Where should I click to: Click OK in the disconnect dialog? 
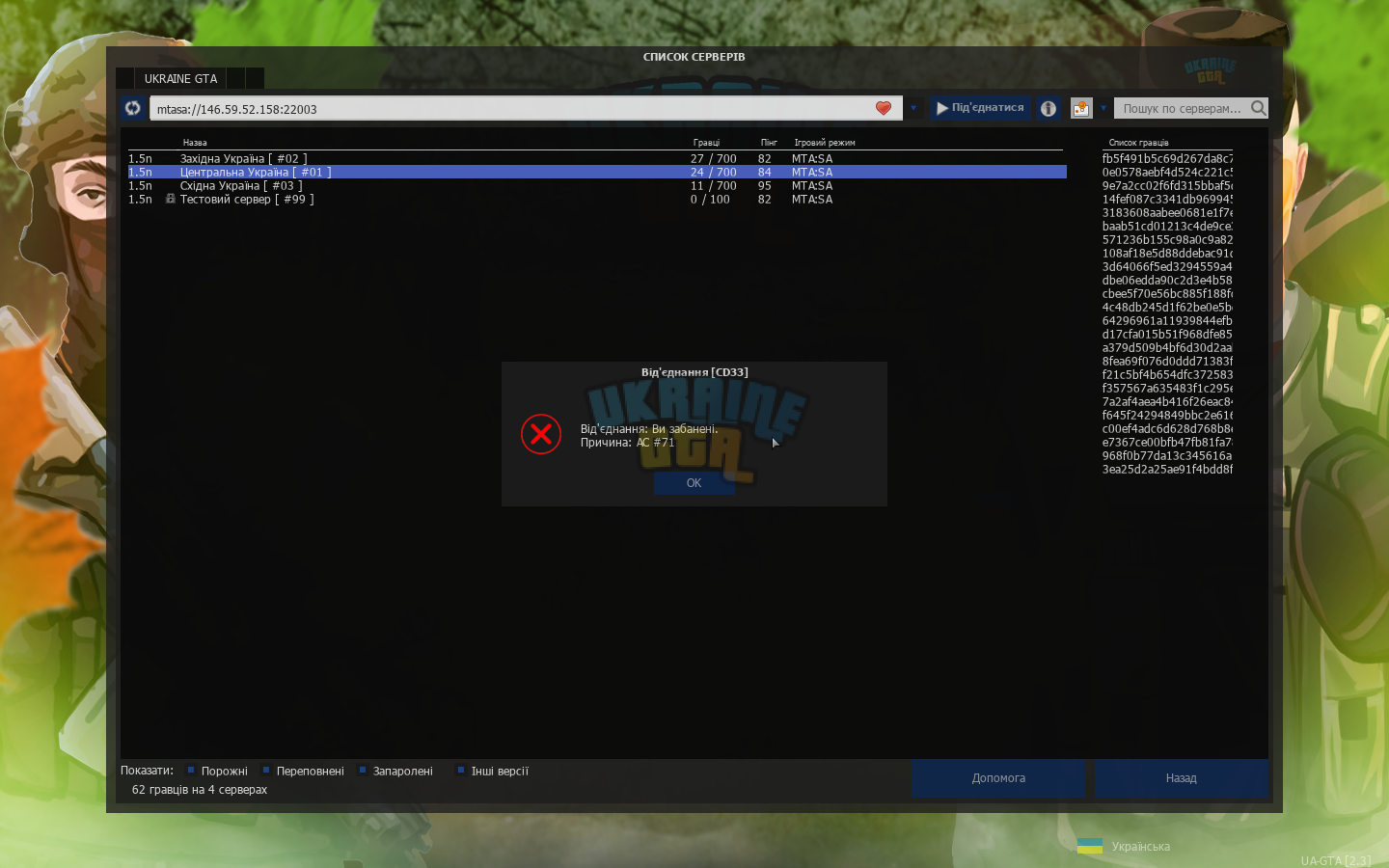point(694,483)
